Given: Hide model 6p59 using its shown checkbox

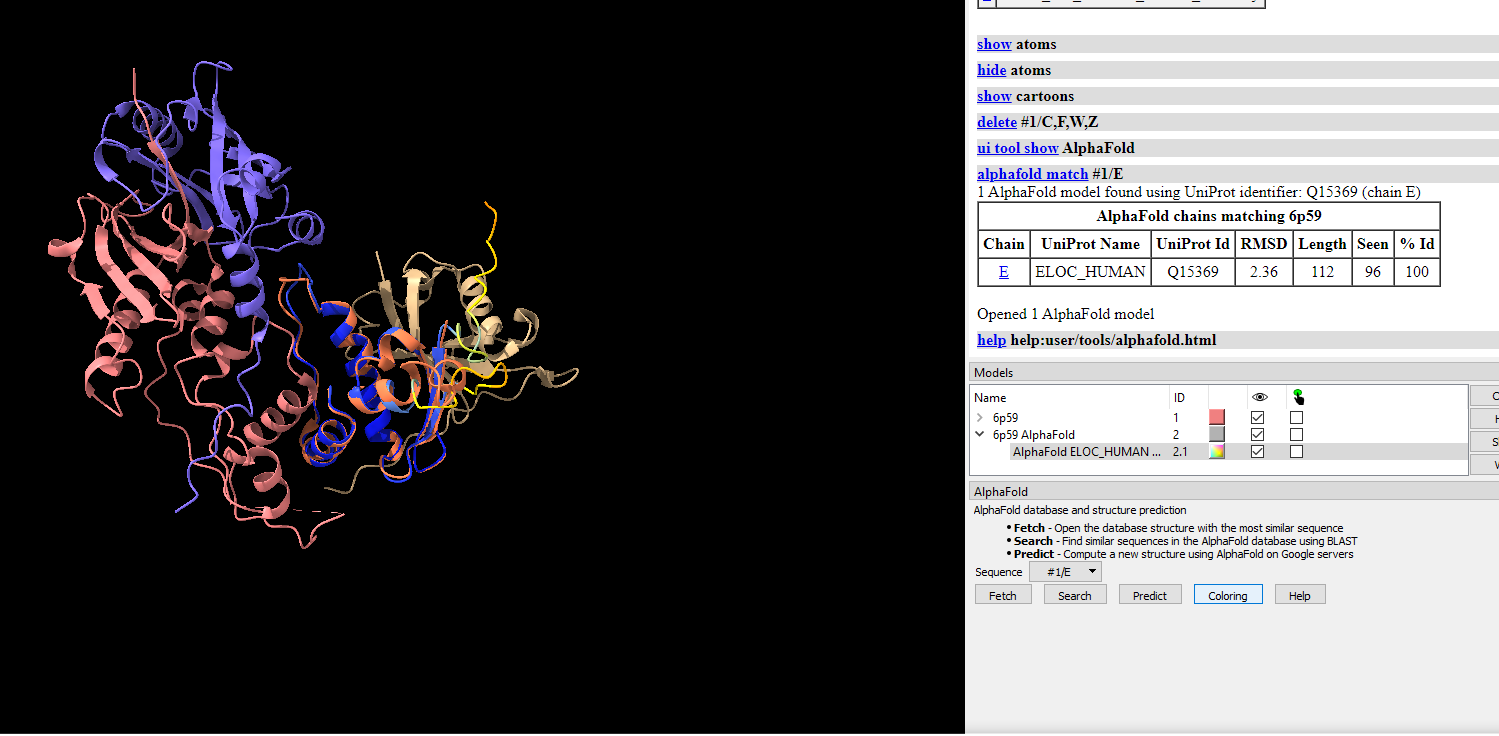Looking at the screenshot, I should 1258,417.
